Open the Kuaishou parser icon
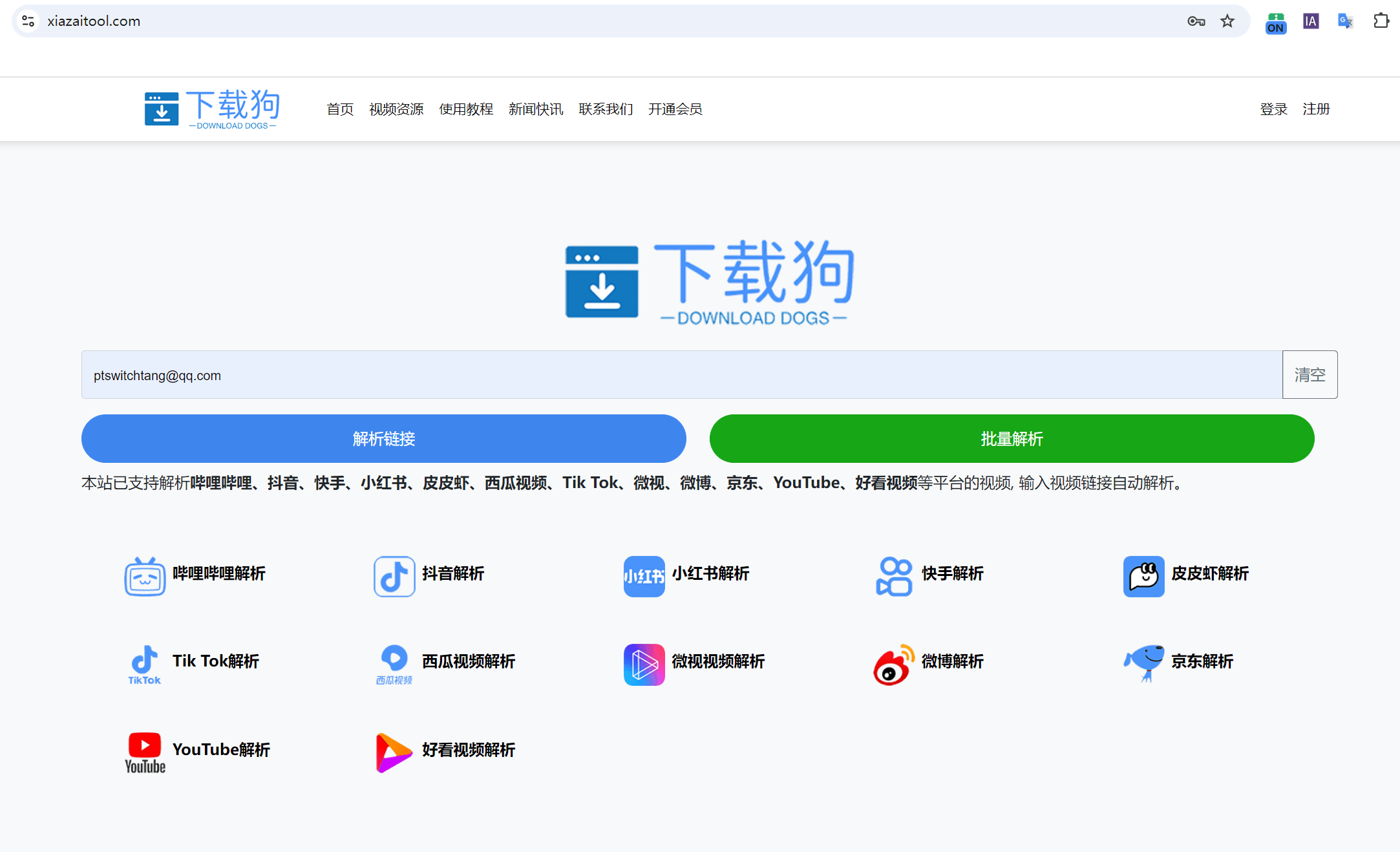Viewport: 1400px width, 852px height. [894, 576]
